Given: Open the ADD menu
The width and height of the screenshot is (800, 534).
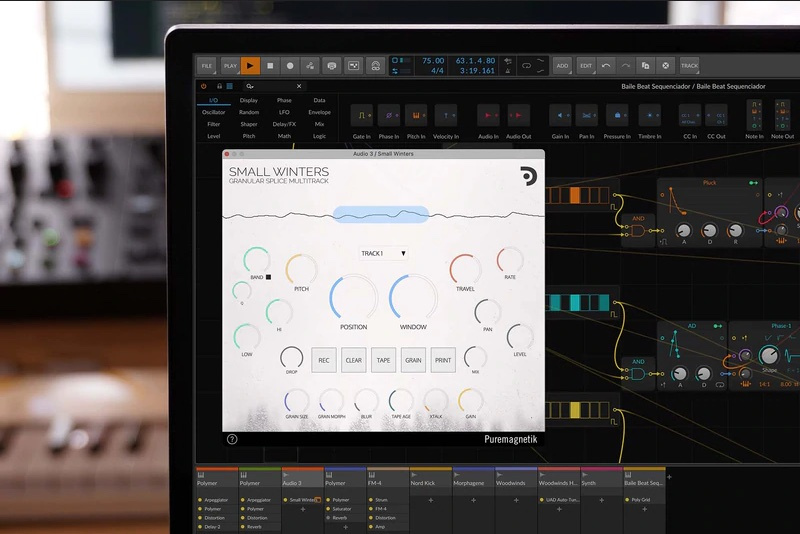Looking at the screenshot, I should (562, 66).
